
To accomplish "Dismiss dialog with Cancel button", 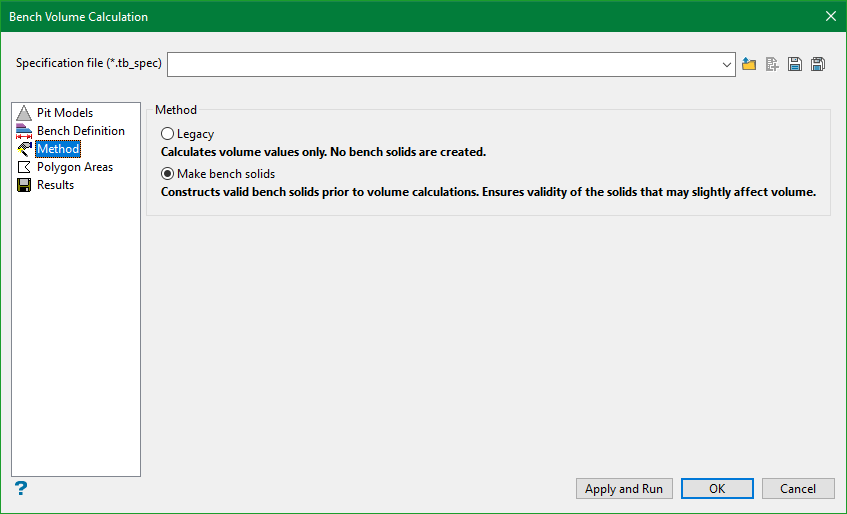I will click(x=798, y=489).
